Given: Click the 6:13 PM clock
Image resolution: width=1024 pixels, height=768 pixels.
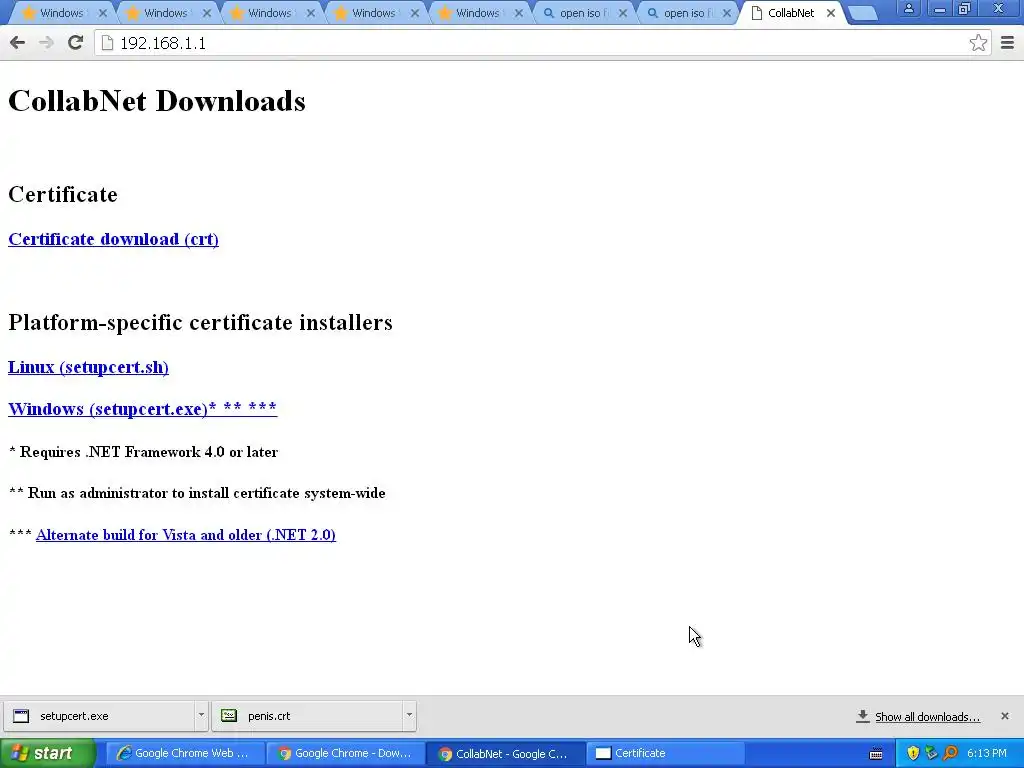Looking at the screenshot, I should [x=987, y=754].
